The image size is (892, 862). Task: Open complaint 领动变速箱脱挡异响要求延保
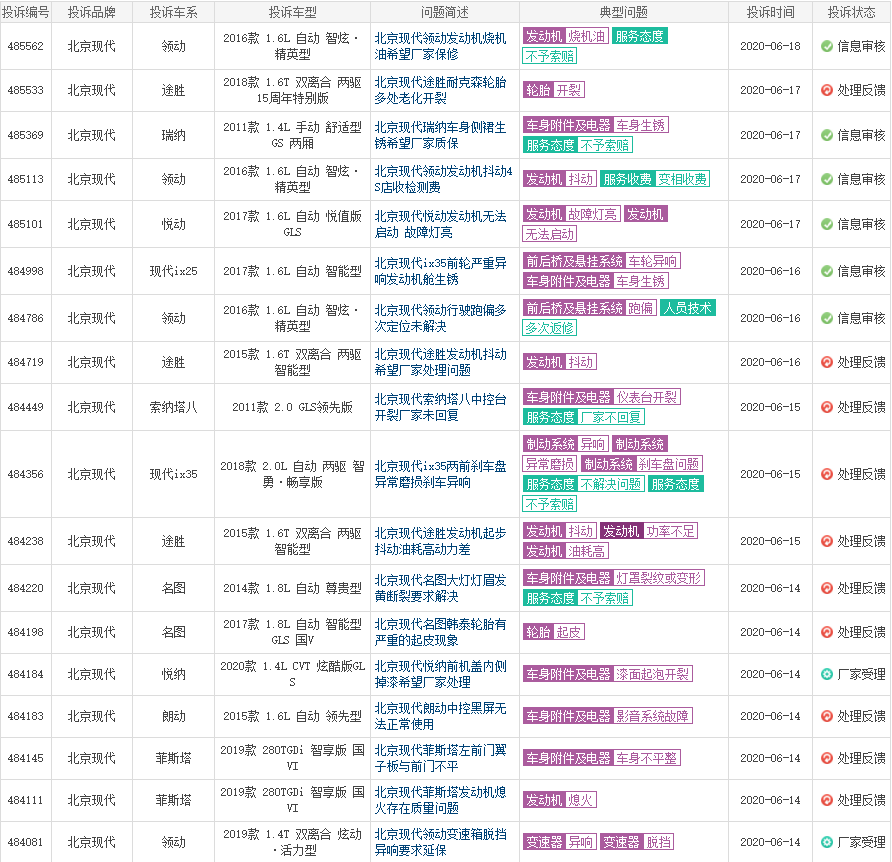point(440,842)
